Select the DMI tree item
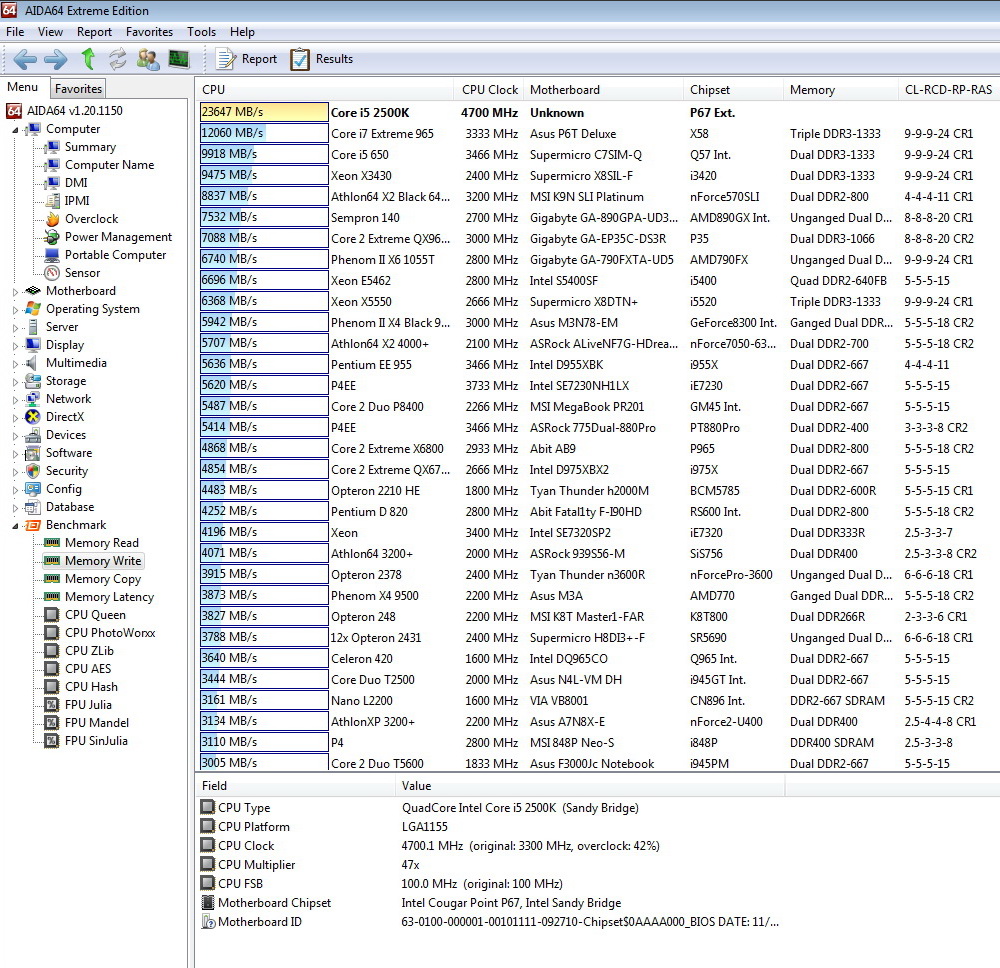 [x=76, y=183]
